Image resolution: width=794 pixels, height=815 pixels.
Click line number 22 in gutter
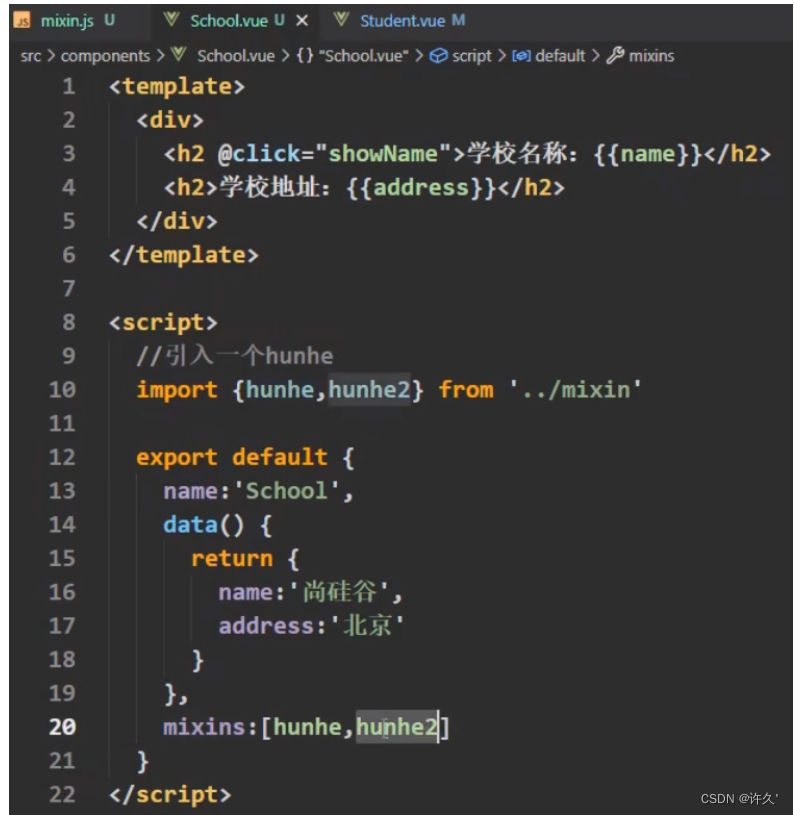(62, 795)
